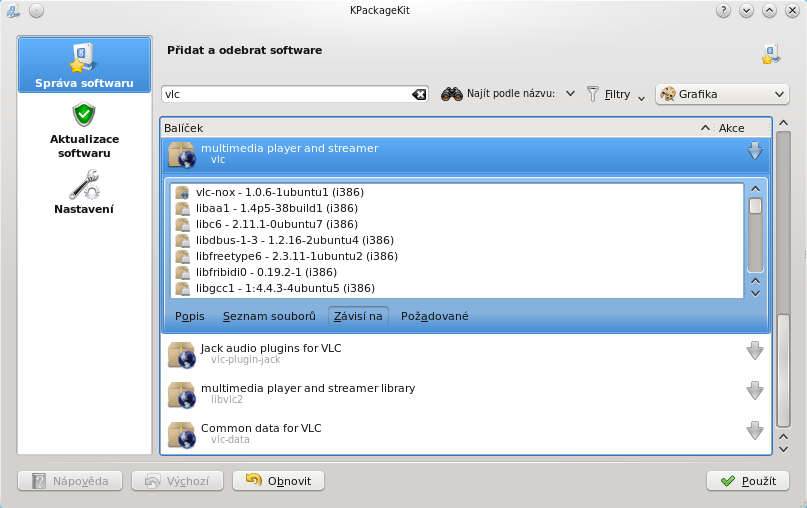The width and height of the screenshot is (807, 508).
Task: Click the libdbus-1-3 dependency icon
Action: pyautogui.click(x=182, y=240)
